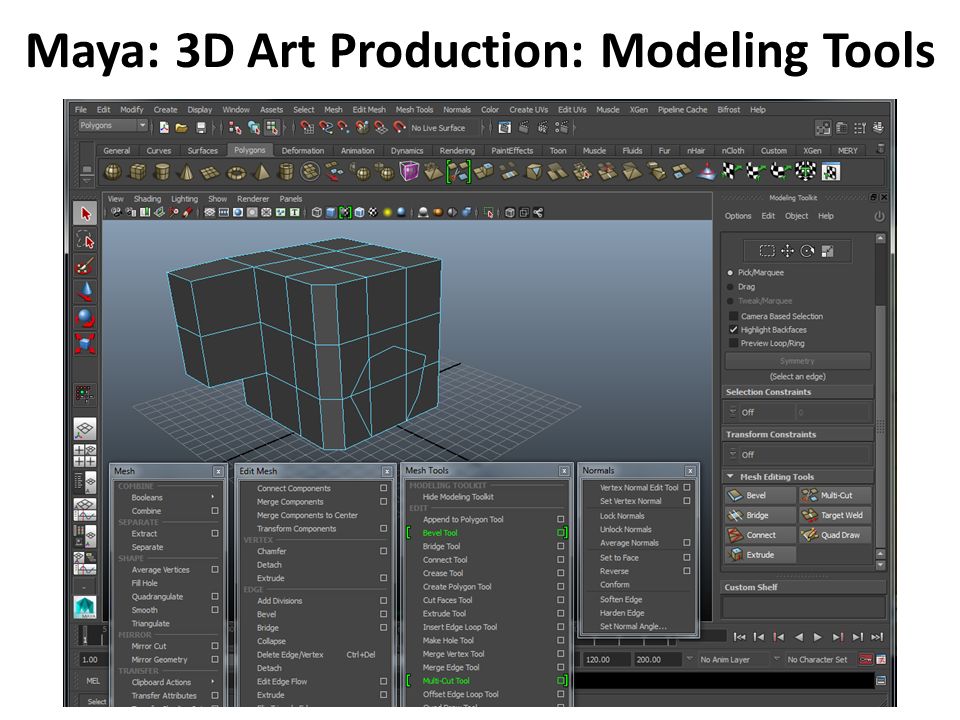Activate the Lasso select tool
960x720 pixels.
click(x=85, y=240)
